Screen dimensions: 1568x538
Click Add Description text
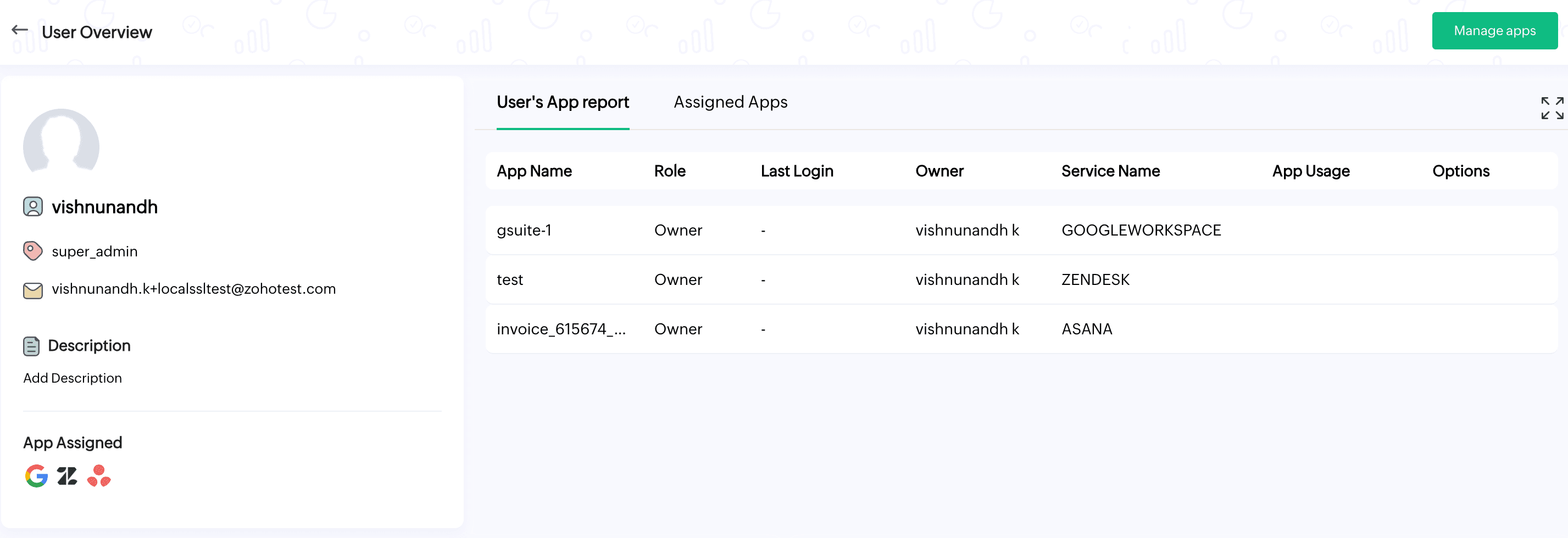point(73,378)
